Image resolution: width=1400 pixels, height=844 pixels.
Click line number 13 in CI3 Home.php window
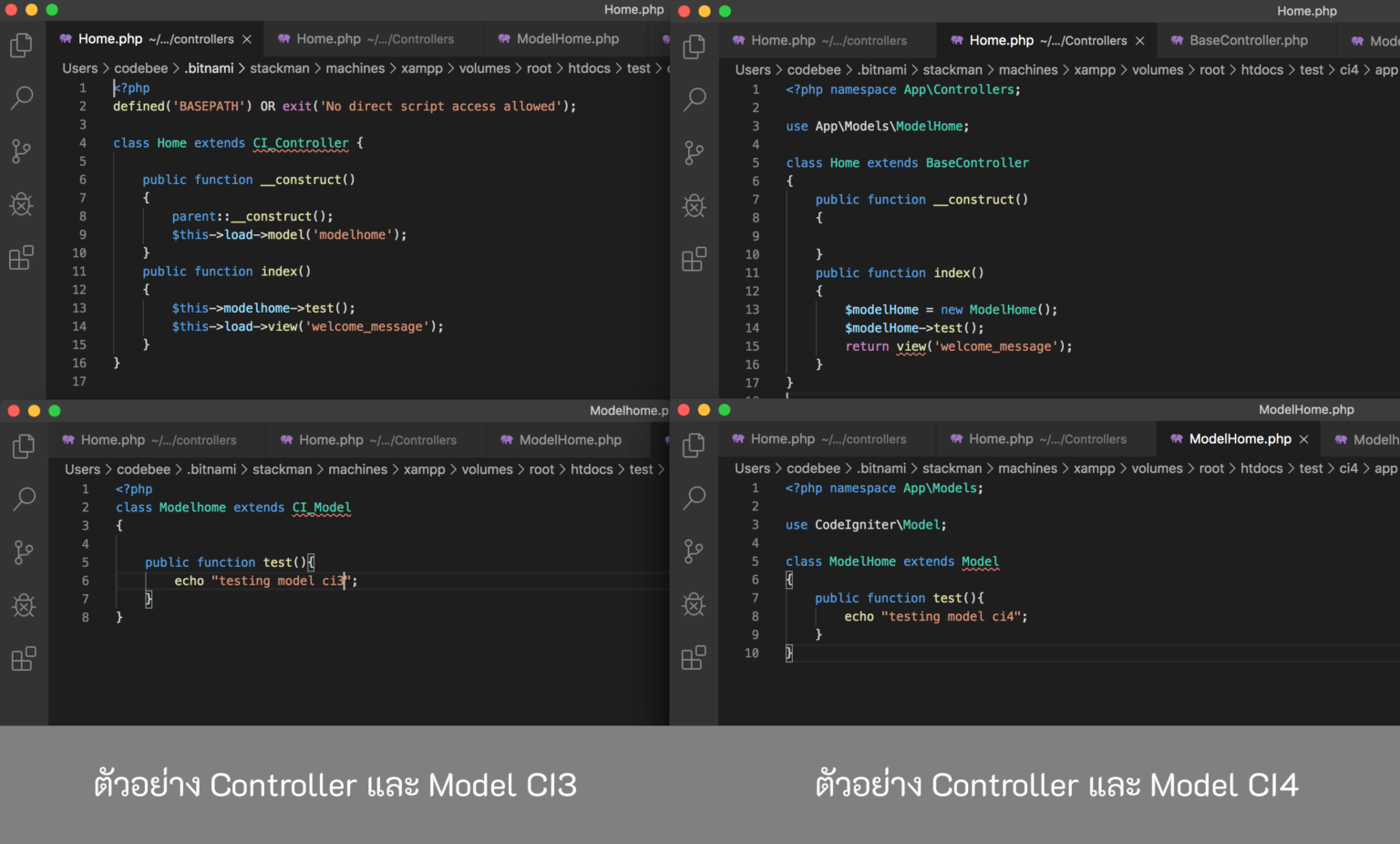(79, 308)
